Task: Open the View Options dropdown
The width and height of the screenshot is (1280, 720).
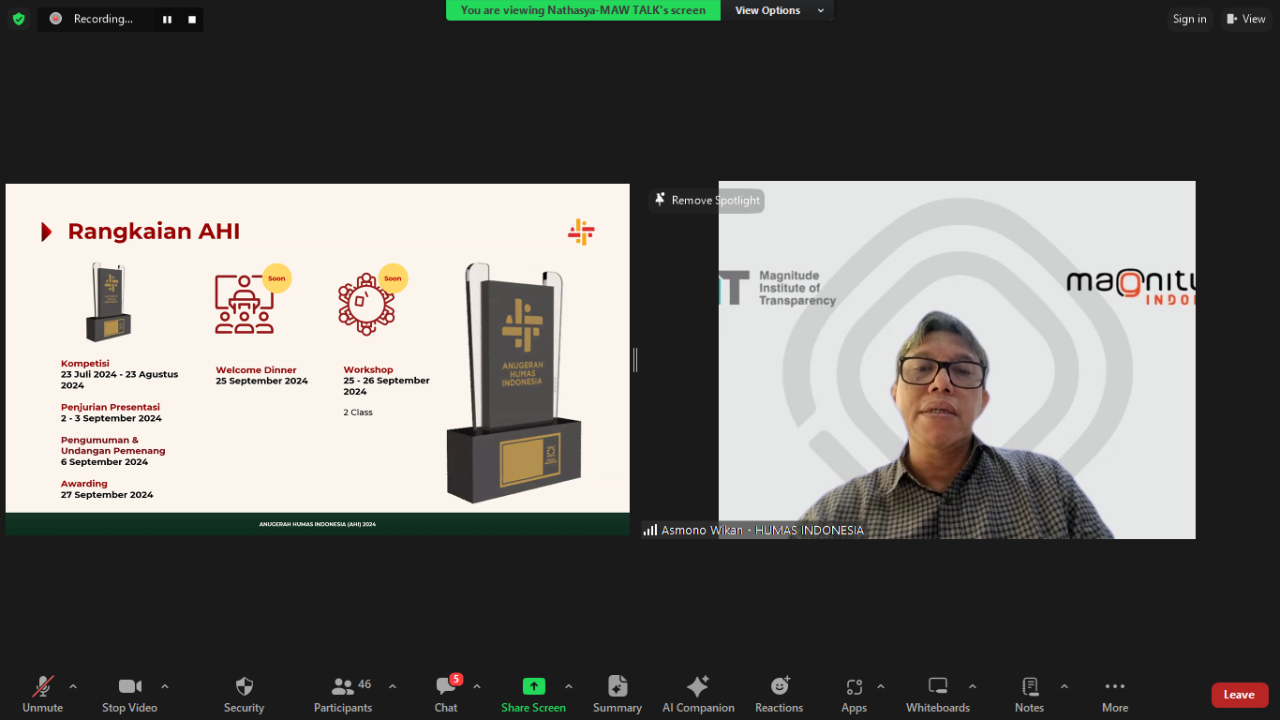Action: (x=779, y=10)
